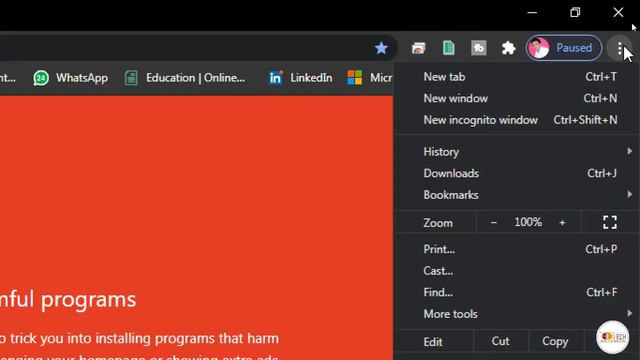Open Downloads from the menu
The image size is (640, 360).
click(x=516, y=173)
